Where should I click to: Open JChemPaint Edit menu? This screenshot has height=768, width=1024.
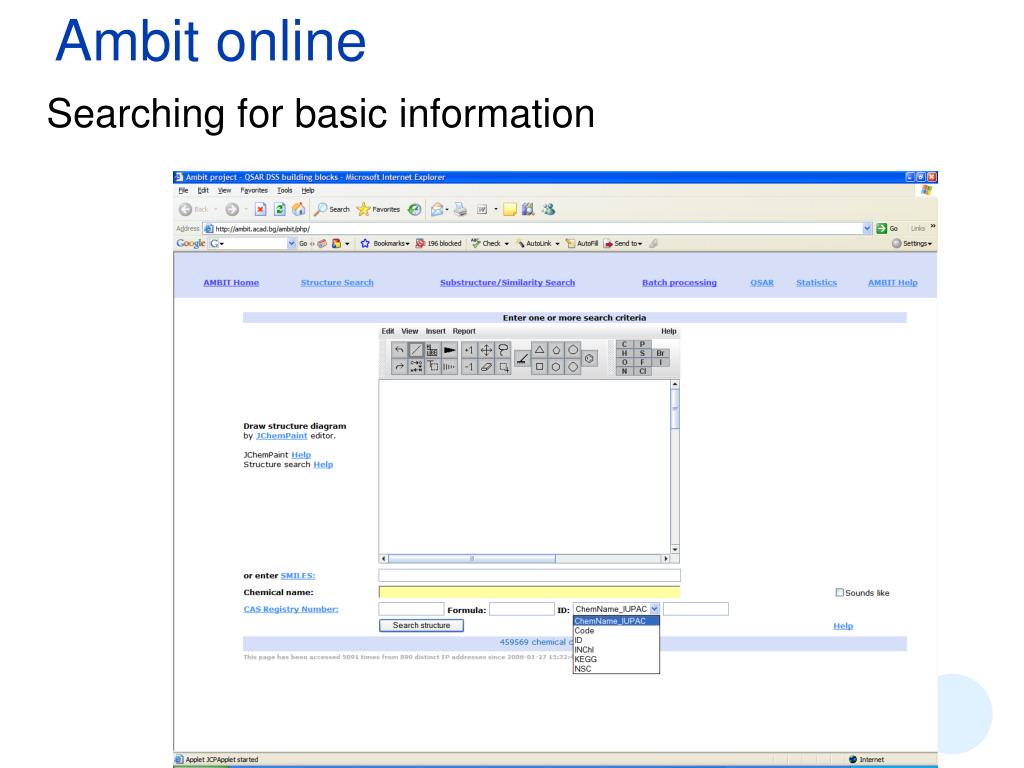[x=388, y=331]
